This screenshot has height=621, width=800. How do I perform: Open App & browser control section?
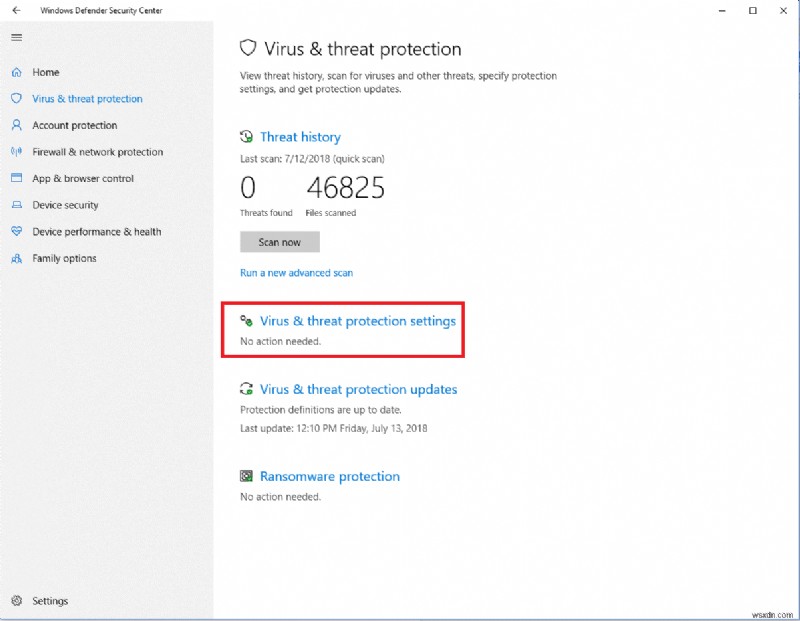click(83, 179)
